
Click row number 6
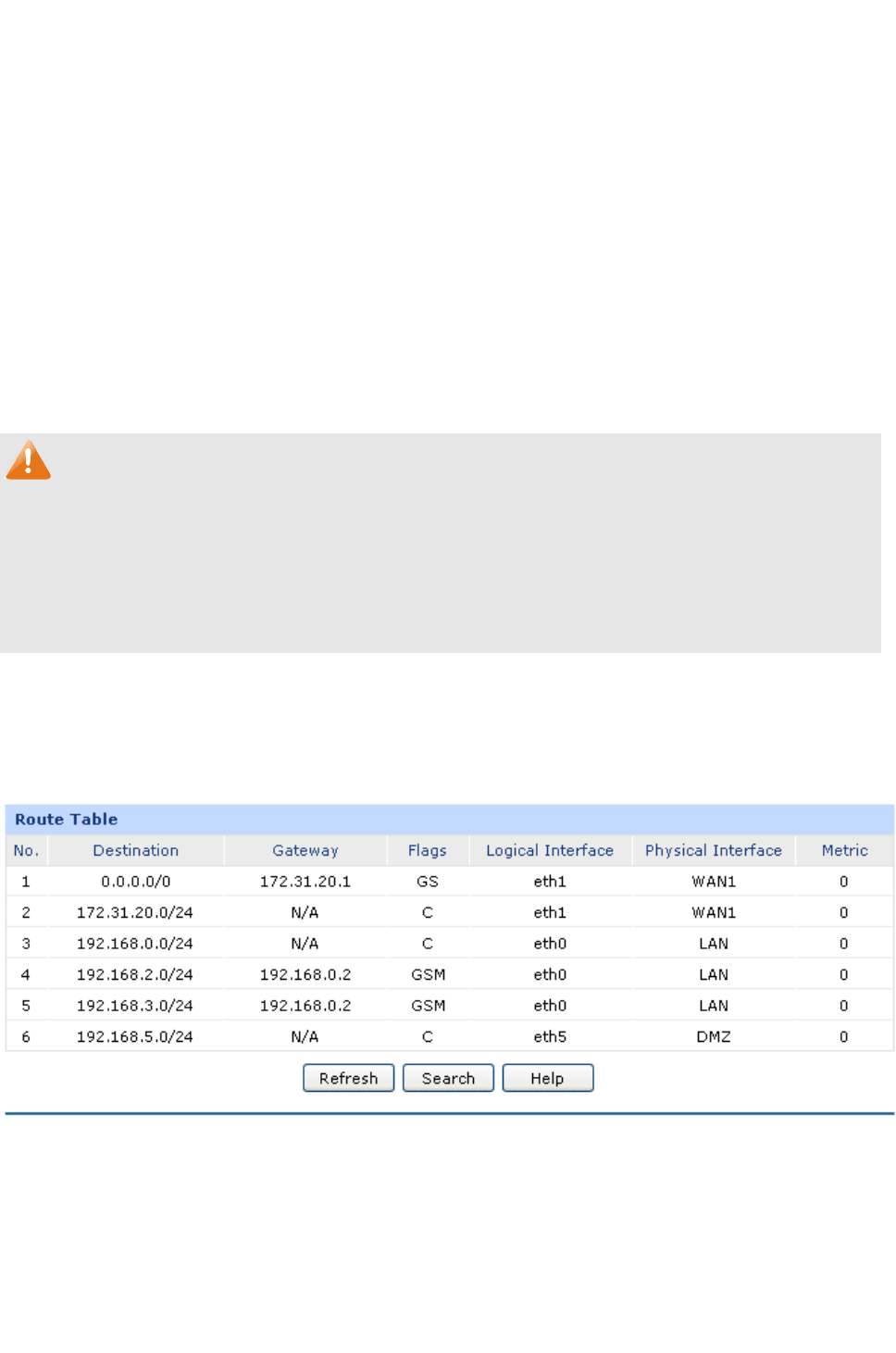[x=26, y=1036]
